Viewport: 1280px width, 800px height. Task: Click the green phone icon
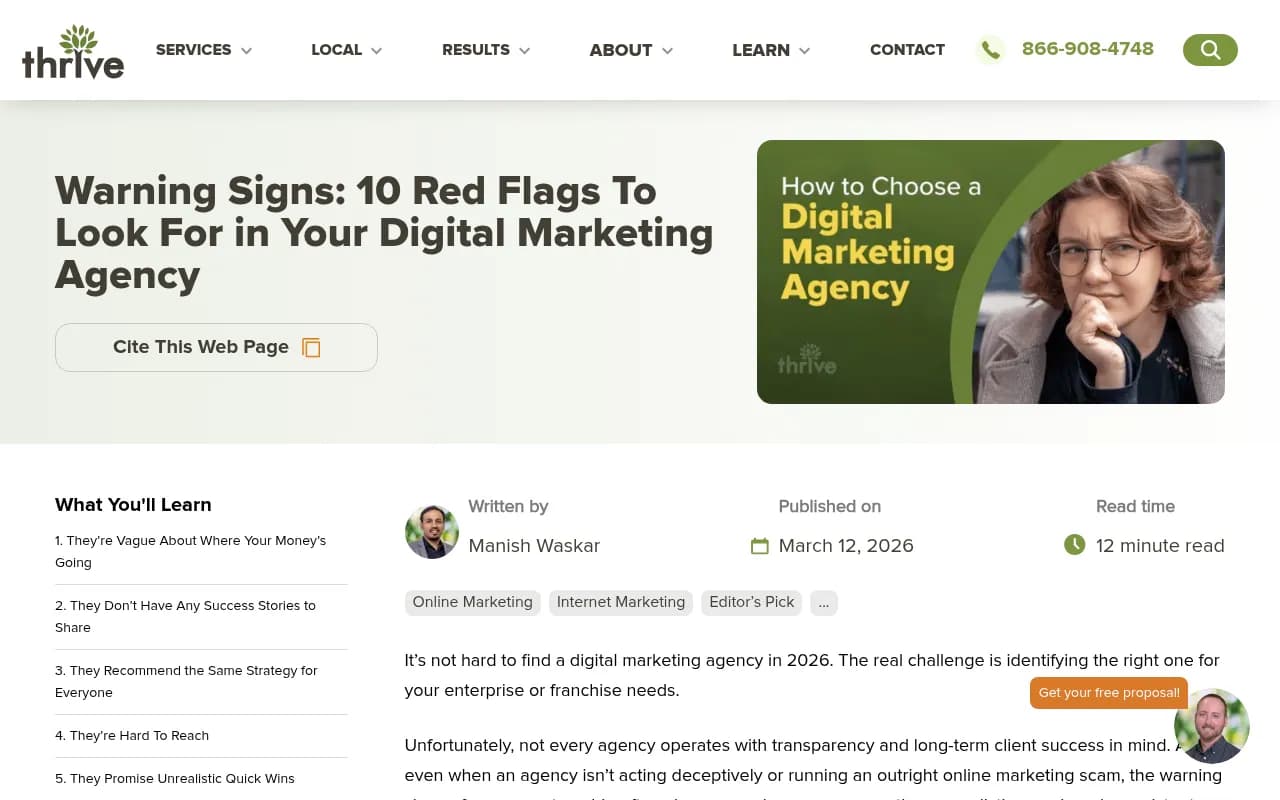pos(990,50)
